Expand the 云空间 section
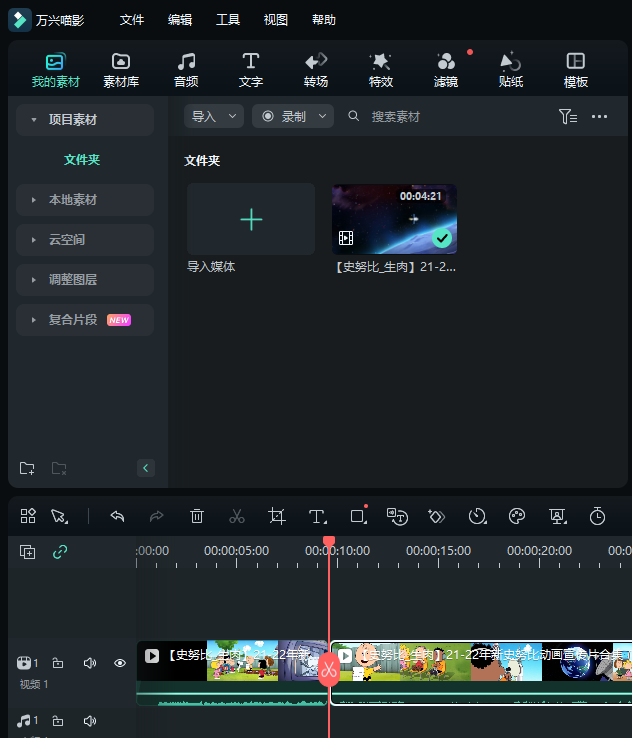 (33, 240)
